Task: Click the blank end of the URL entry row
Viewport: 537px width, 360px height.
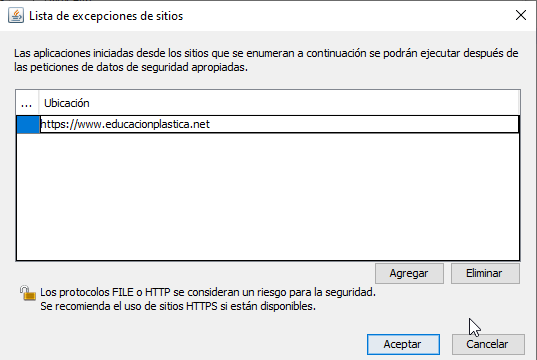Action: (x=363, y=124)
